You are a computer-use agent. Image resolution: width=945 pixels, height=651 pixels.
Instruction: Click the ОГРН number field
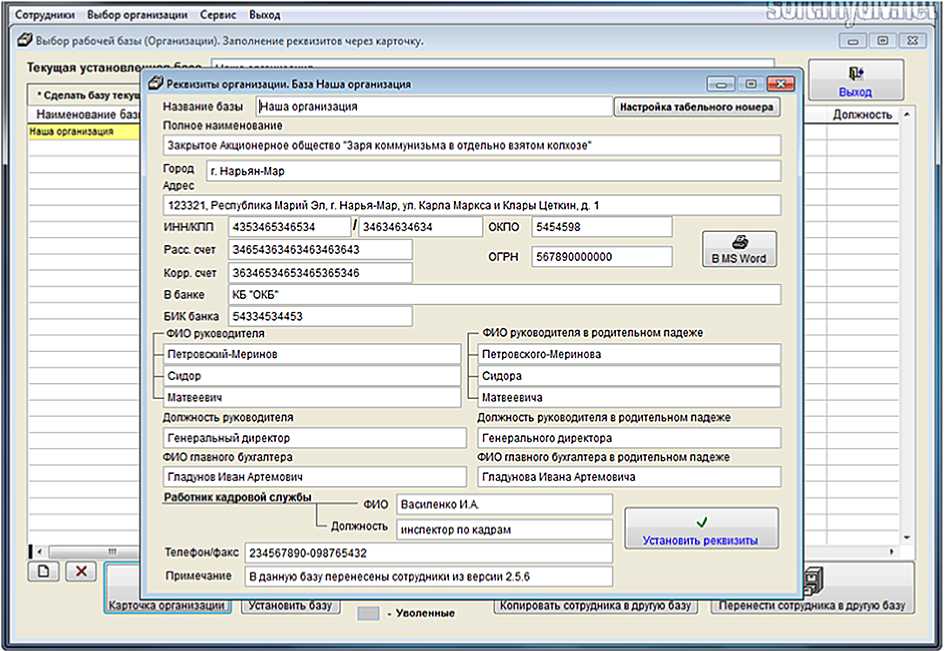click(x=602, y=257)
